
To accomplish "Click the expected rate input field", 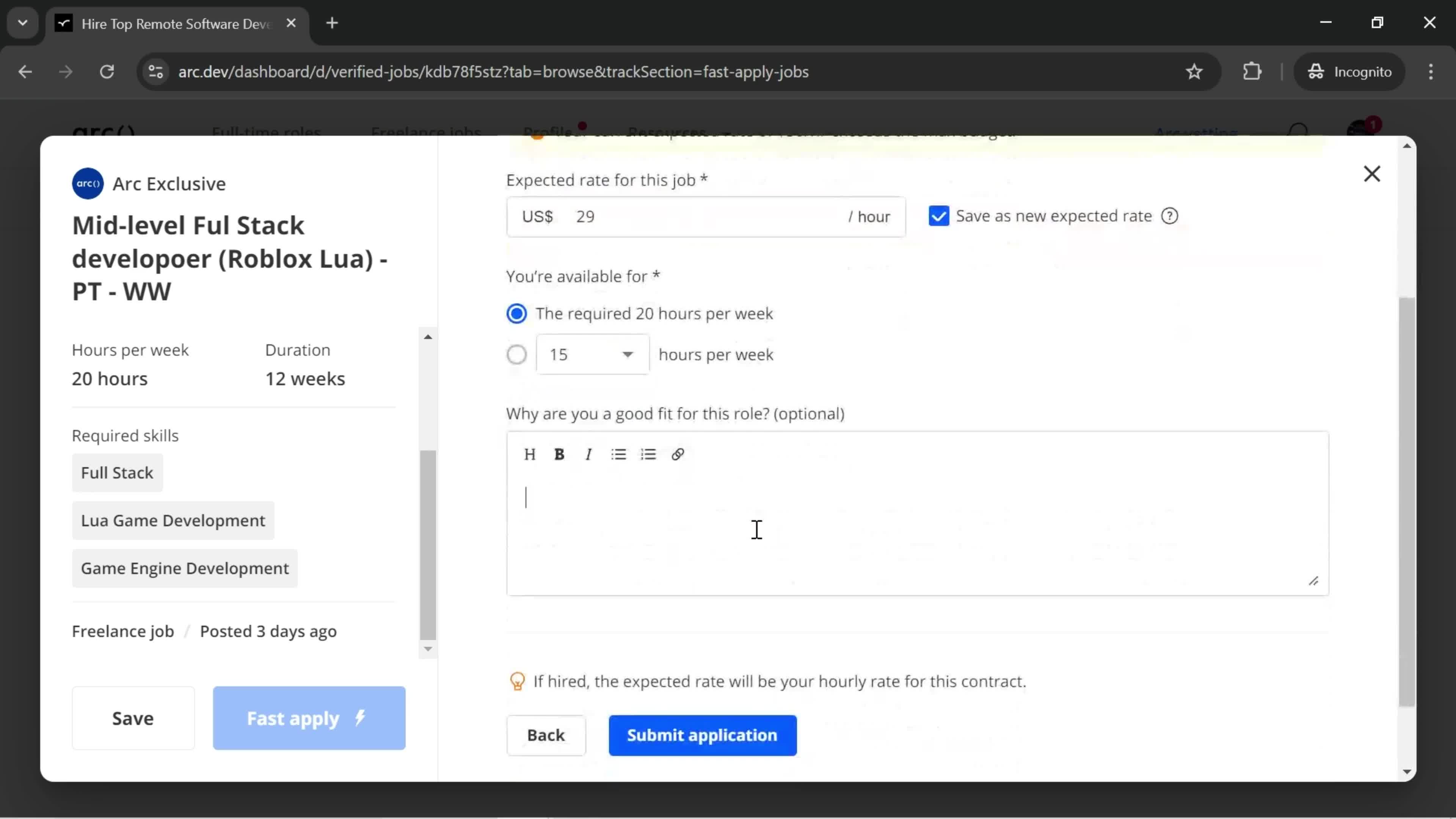I will coord(706,216).
